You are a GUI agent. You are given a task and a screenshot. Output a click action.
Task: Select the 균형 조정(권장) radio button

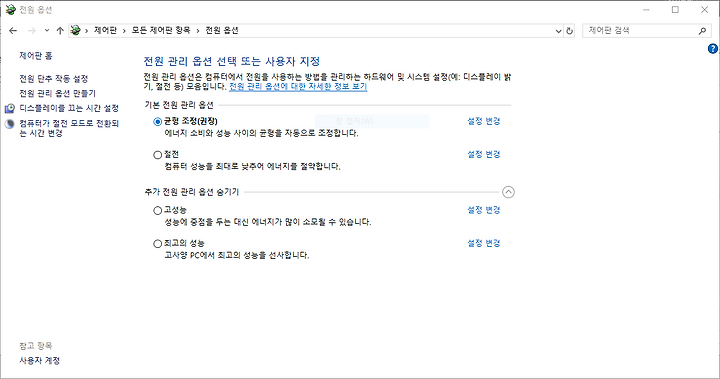point(158,122)
